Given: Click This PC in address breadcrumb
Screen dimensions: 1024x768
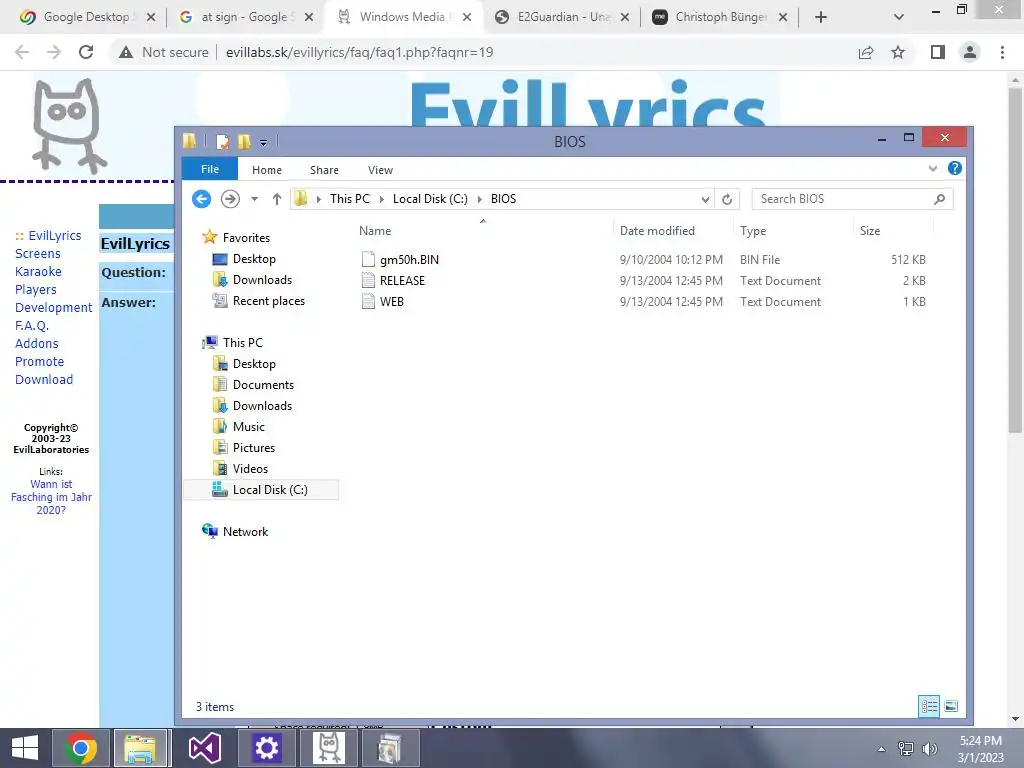Looking at the screenshot, I should tap(349, 199).
